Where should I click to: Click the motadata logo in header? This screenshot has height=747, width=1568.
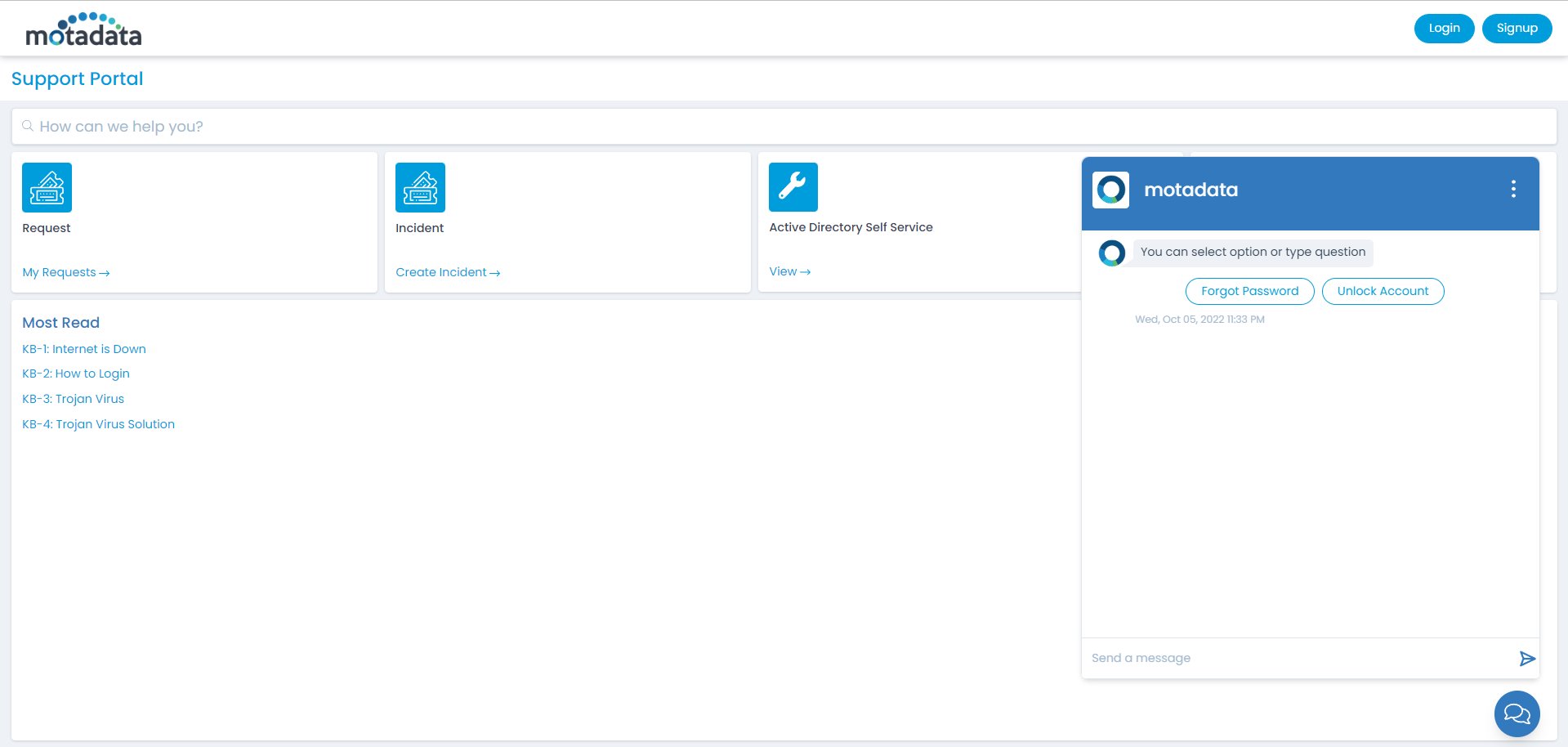[x=83, y=29]
